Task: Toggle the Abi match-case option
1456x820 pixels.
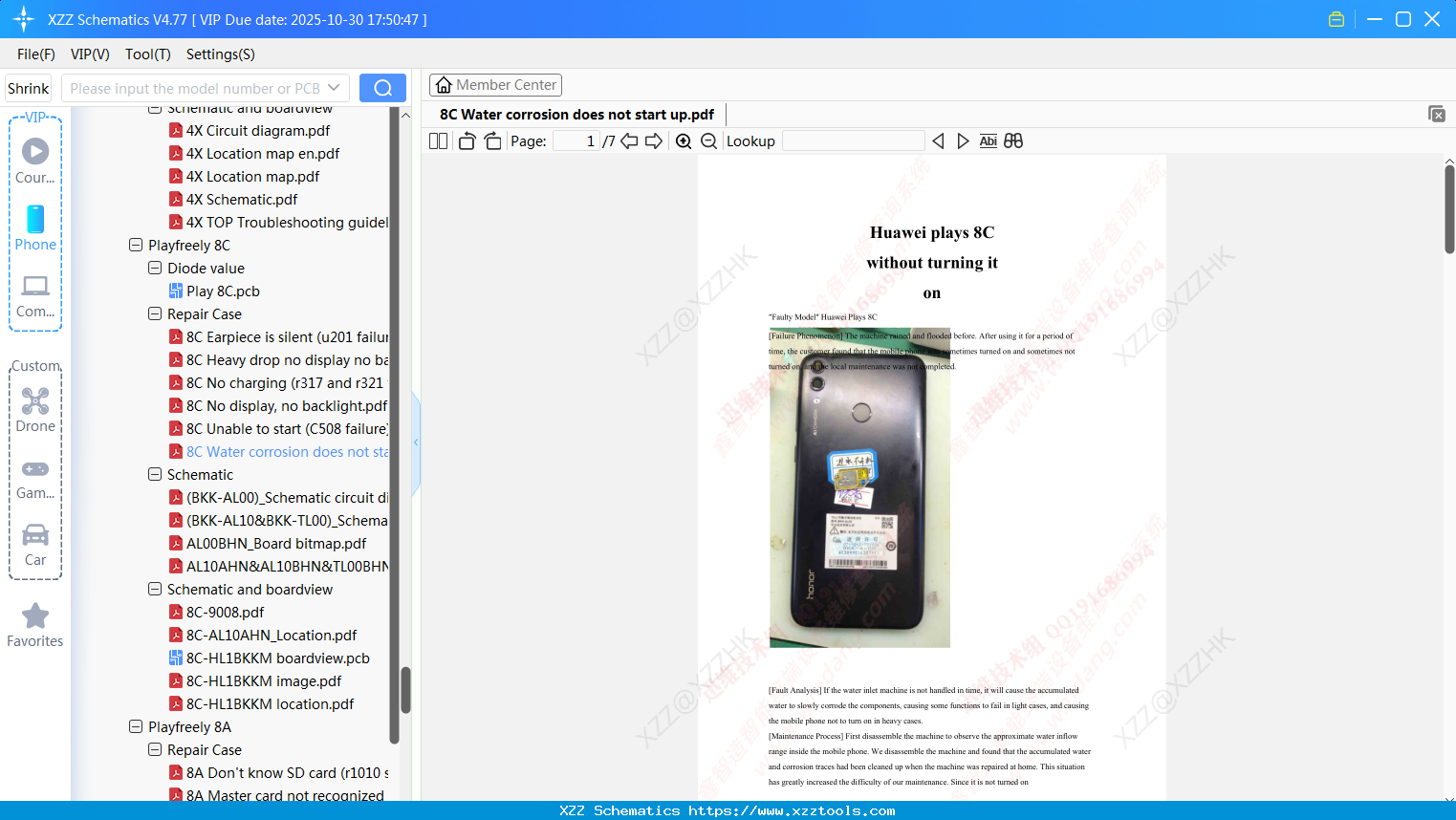Action: coord(989,141)
